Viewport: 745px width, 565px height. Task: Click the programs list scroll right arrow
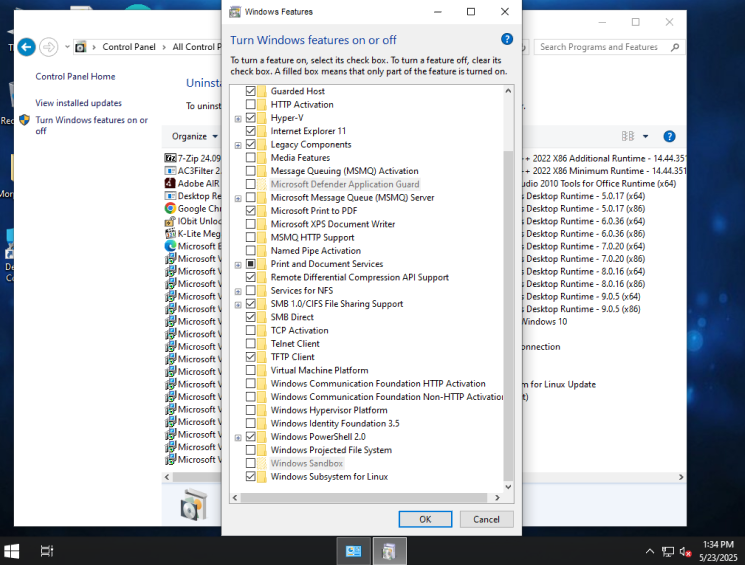pos(681,477)
